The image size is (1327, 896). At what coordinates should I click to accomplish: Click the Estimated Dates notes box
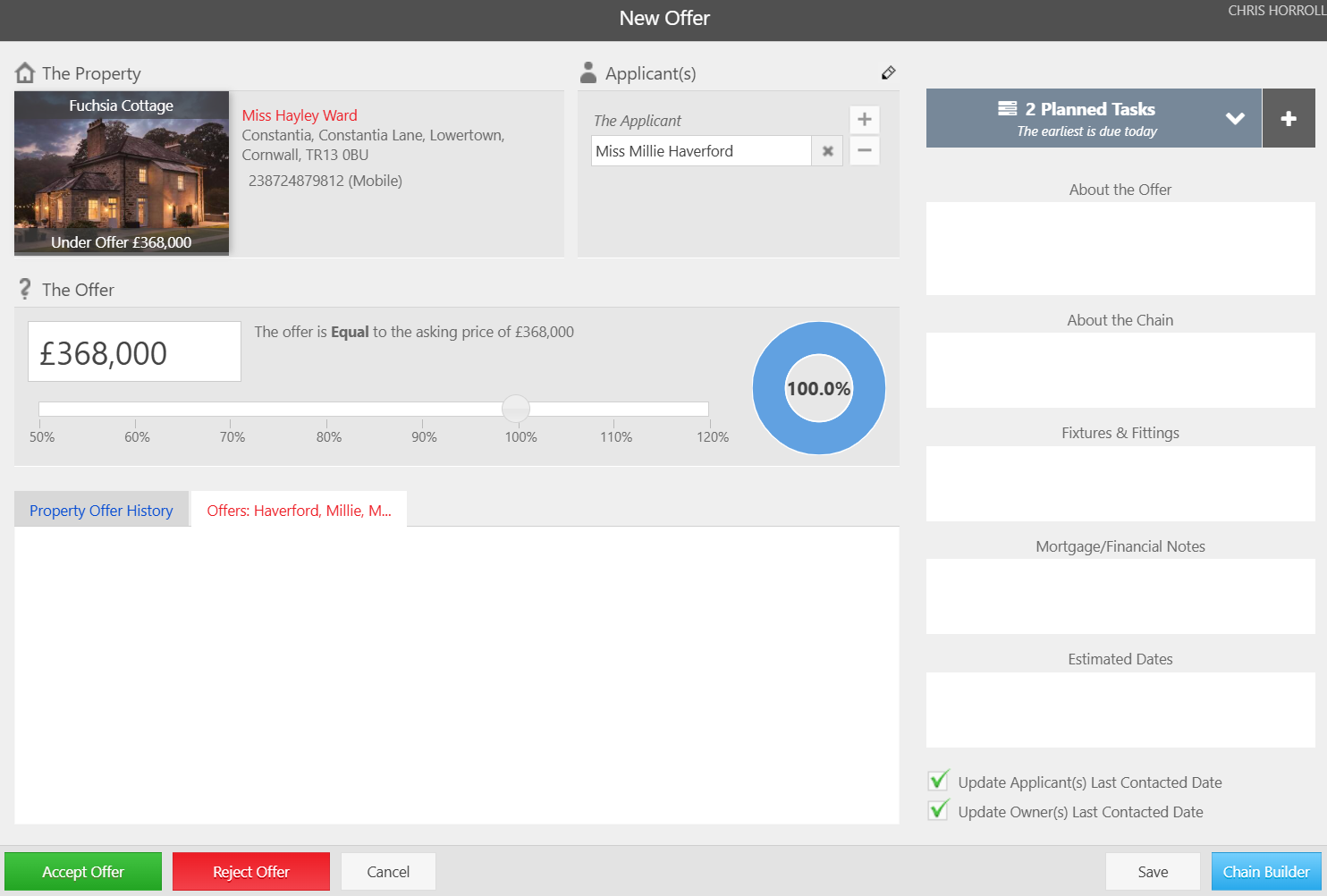pos(1120,710)
